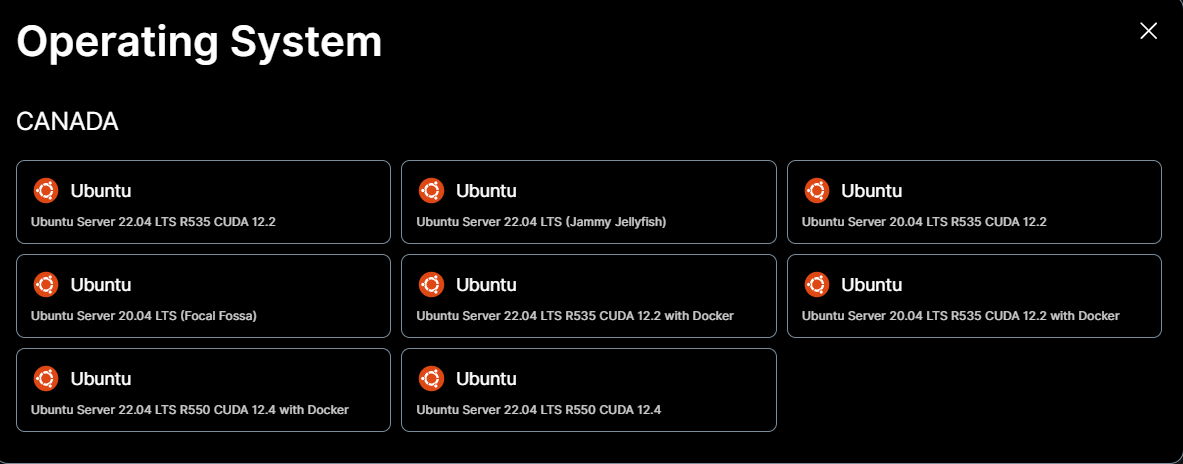The height and width of the screenshot is (464, 1183).
Task: Click Ubuntu logo on 22.04 R535 with Docker card
Action: point(432,284)
